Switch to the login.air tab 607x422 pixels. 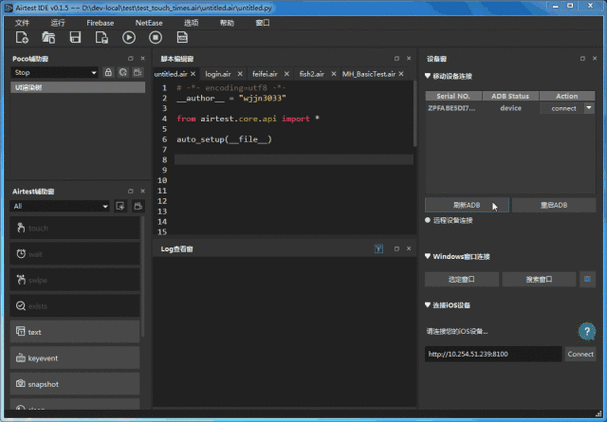[x=218, y=74]
